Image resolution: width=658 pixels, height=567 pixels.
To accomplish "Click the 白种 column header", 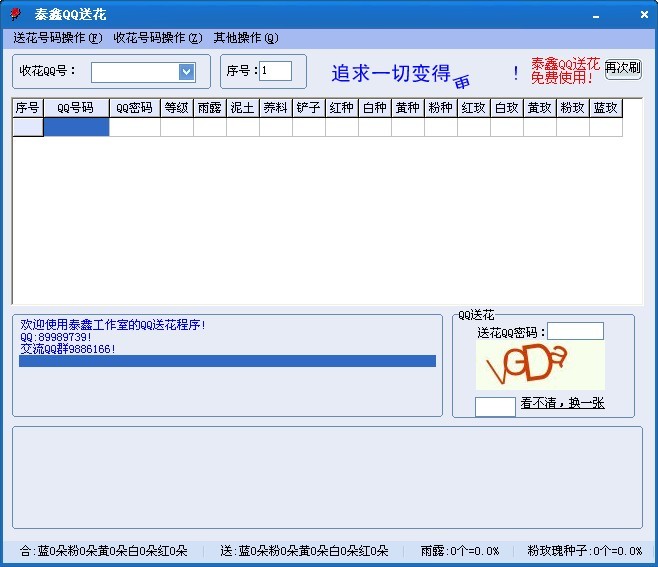I will coord(375,108).
